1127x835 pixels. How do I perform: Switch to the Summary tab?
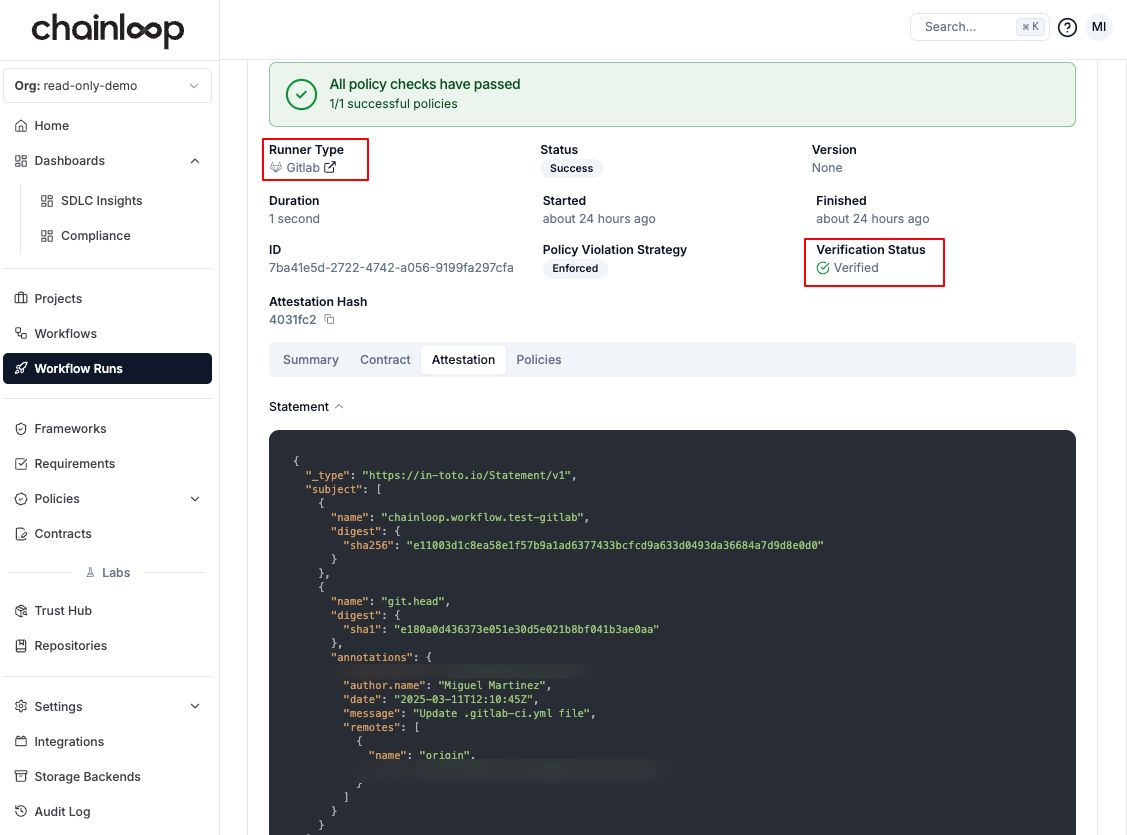click(310, 360)
